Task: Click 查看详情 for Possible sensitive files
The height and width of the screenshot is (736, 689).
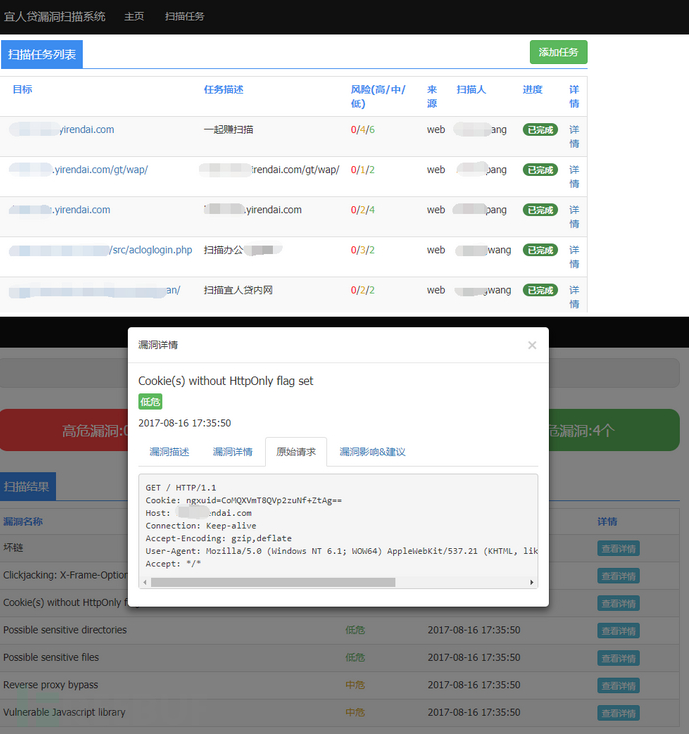Action: click(x=618, y=658)
